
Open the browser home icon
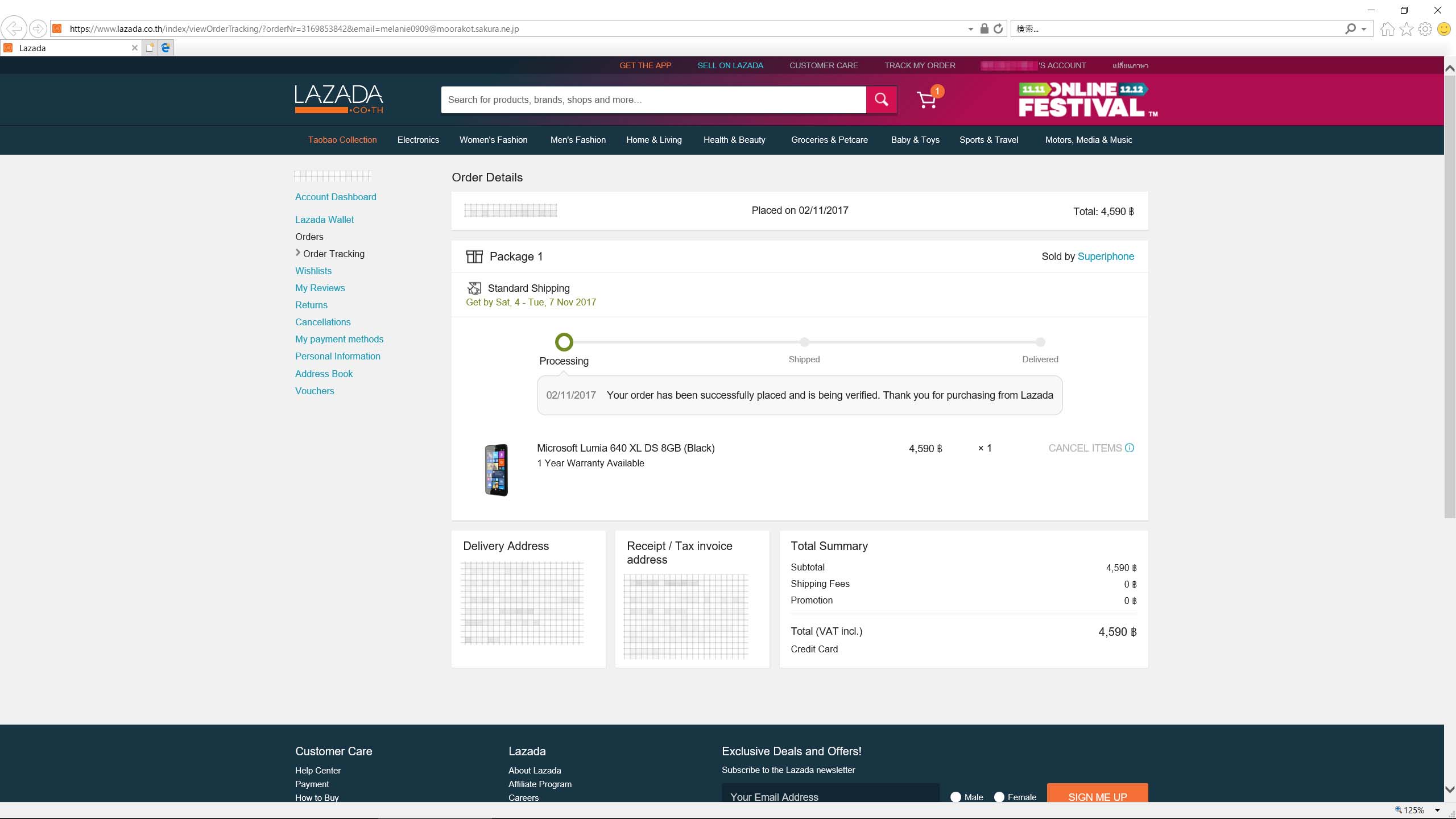click(1388, 28)
